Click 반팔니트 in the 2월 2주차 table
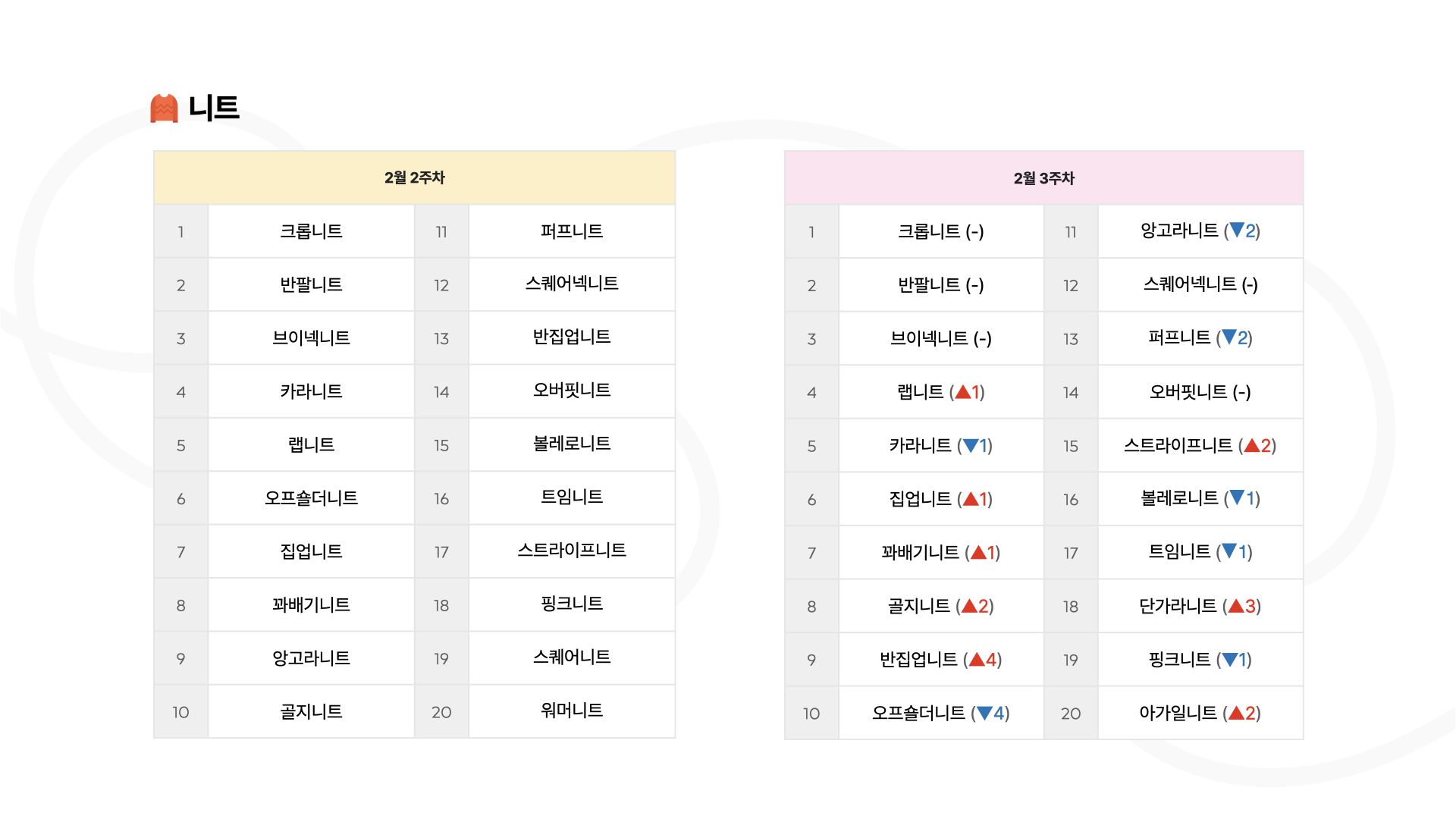Viewport: 1456px width, 819px height. (x=311, y=284)
